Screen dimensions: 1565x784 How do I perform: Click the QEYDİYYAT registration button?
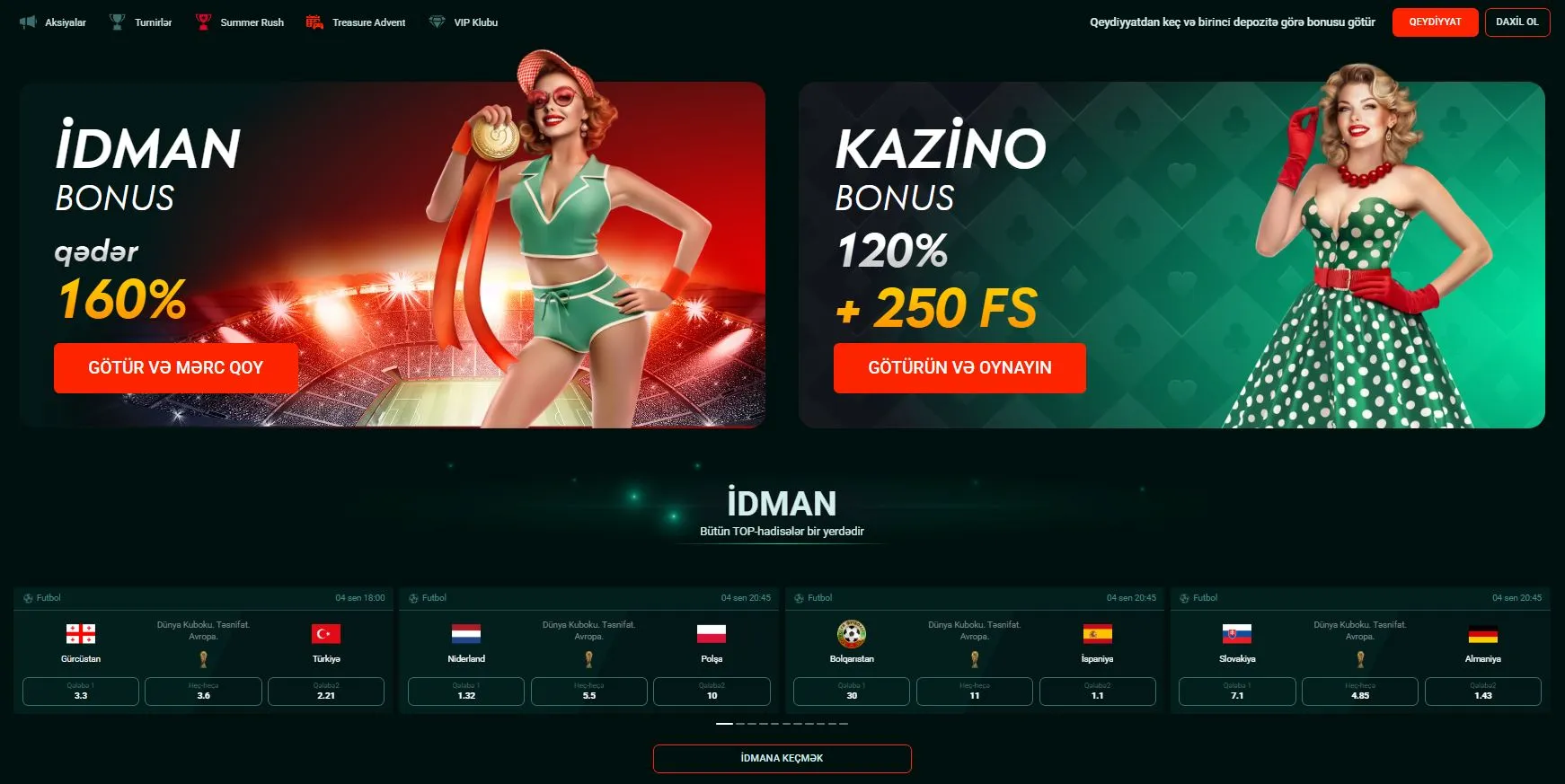(x=1435, y=22)
